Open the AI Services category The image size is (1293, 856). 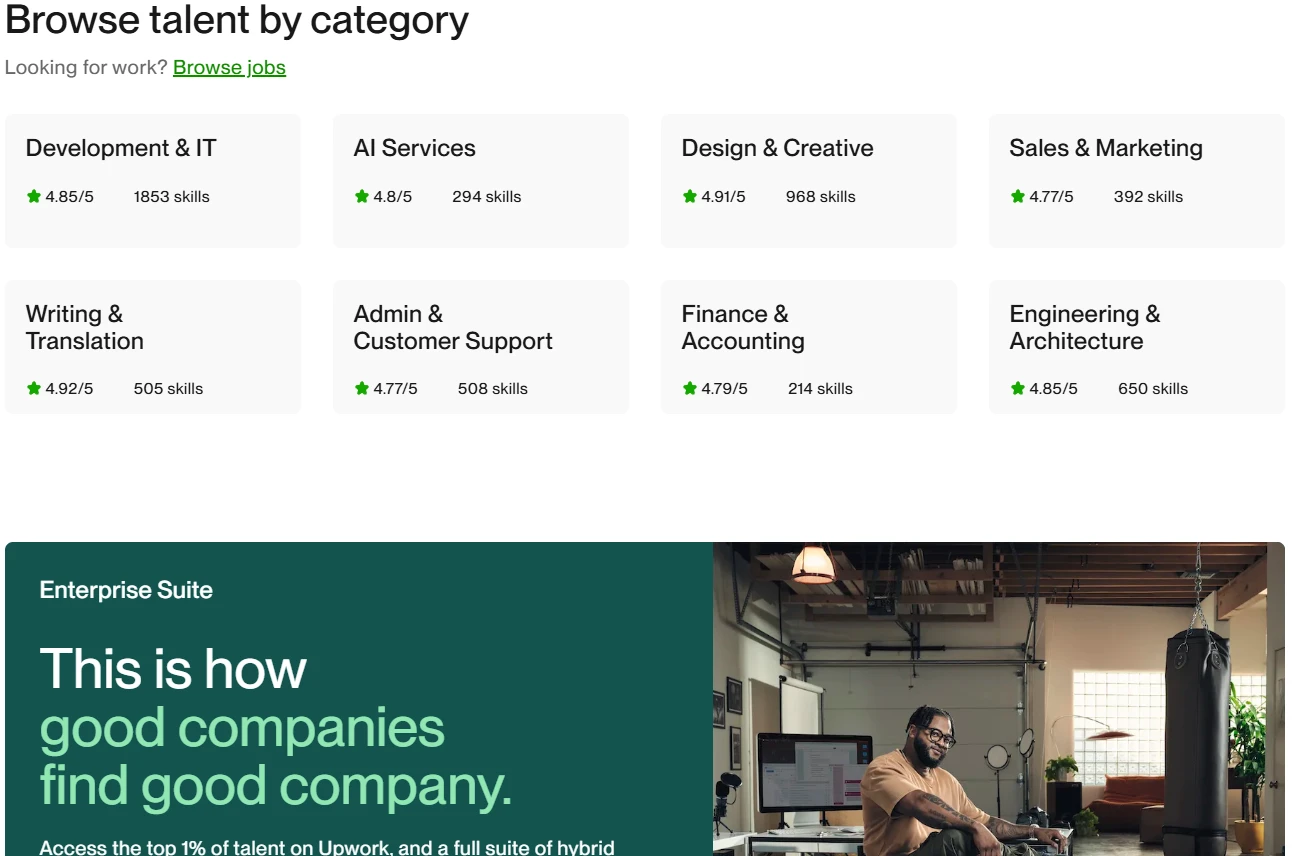(480, 180)
